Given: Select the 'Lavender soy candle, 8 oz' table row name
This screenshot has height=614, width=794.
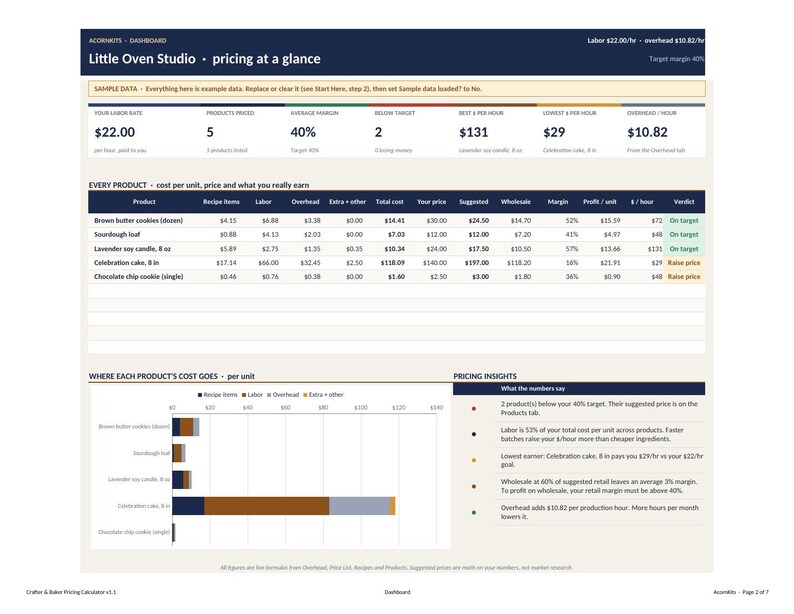Looking at the screenshot, I should pos(132,249).
